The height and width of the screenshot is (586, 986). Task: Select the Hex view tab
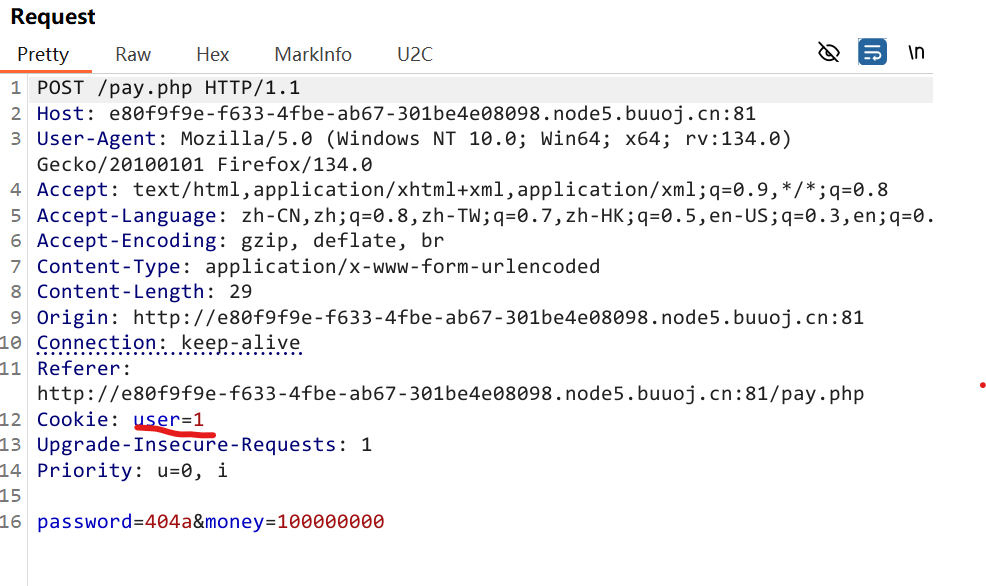coord(213,55)
